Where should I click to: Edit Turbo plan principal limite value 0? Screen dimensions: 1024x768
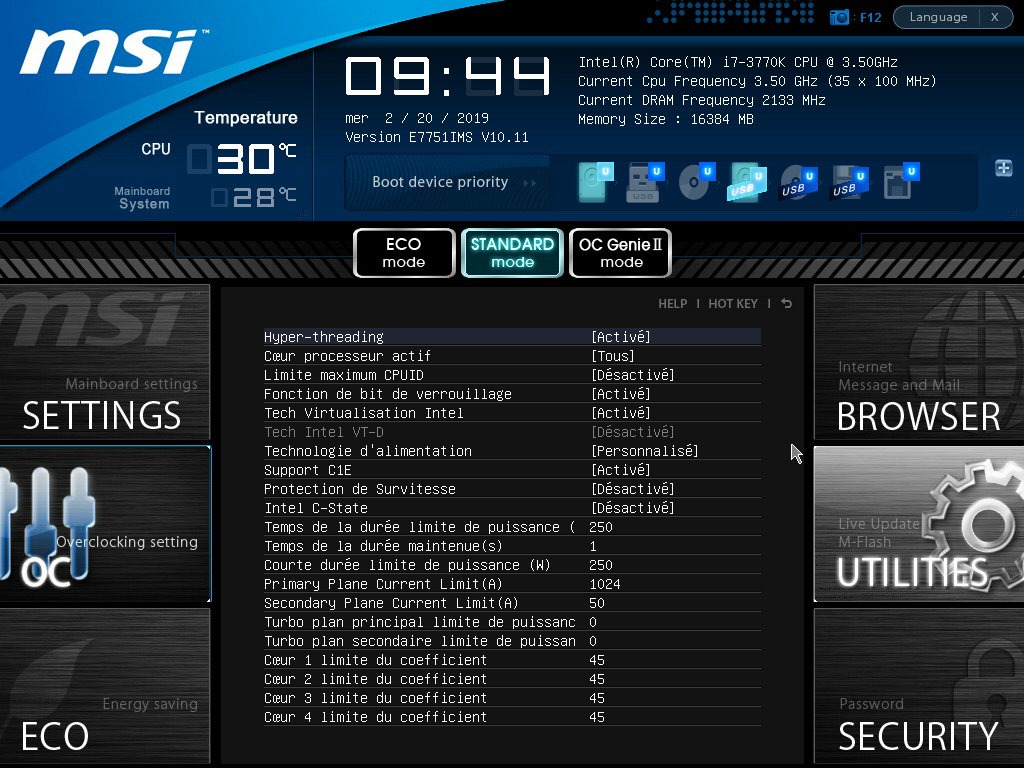593,622
